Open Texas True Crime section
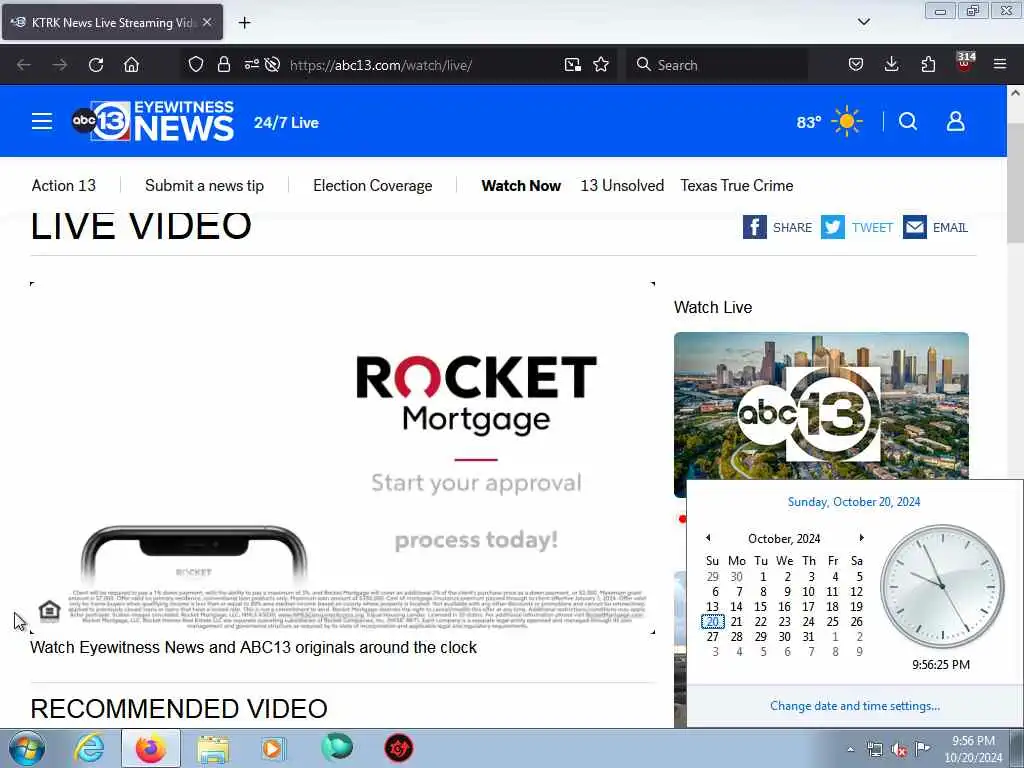The height and width of the screenshot is (768, 1024). pyautogui.click(x=737, y=185)
